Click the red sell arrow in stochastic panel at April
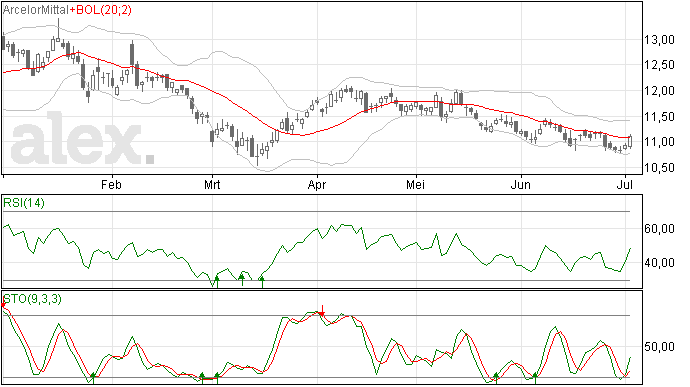This screenshot has height=387, width=690. tap(323, 311)
